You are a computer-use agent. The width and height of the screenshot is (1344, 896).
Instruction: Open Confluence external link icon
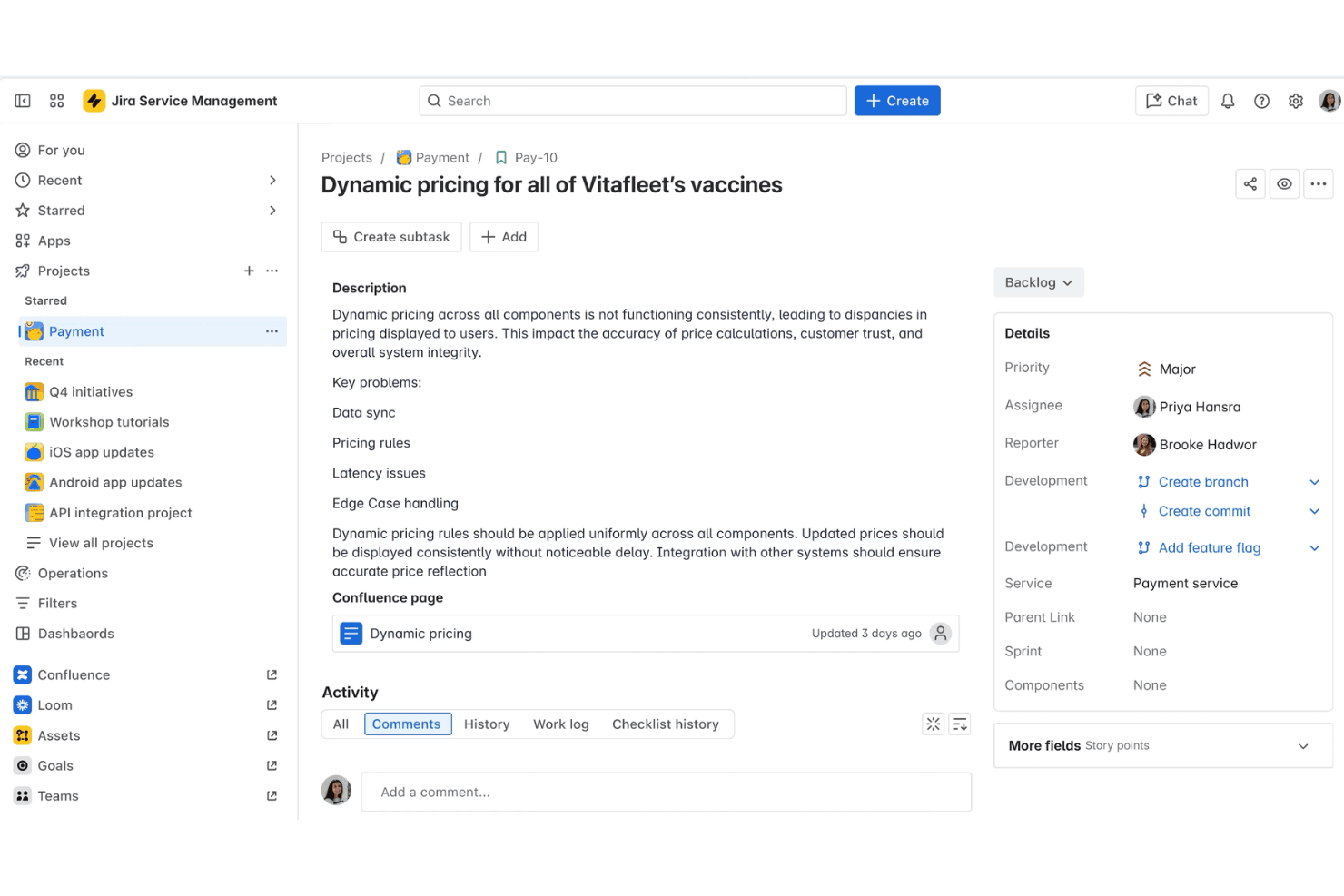point(272,674)
